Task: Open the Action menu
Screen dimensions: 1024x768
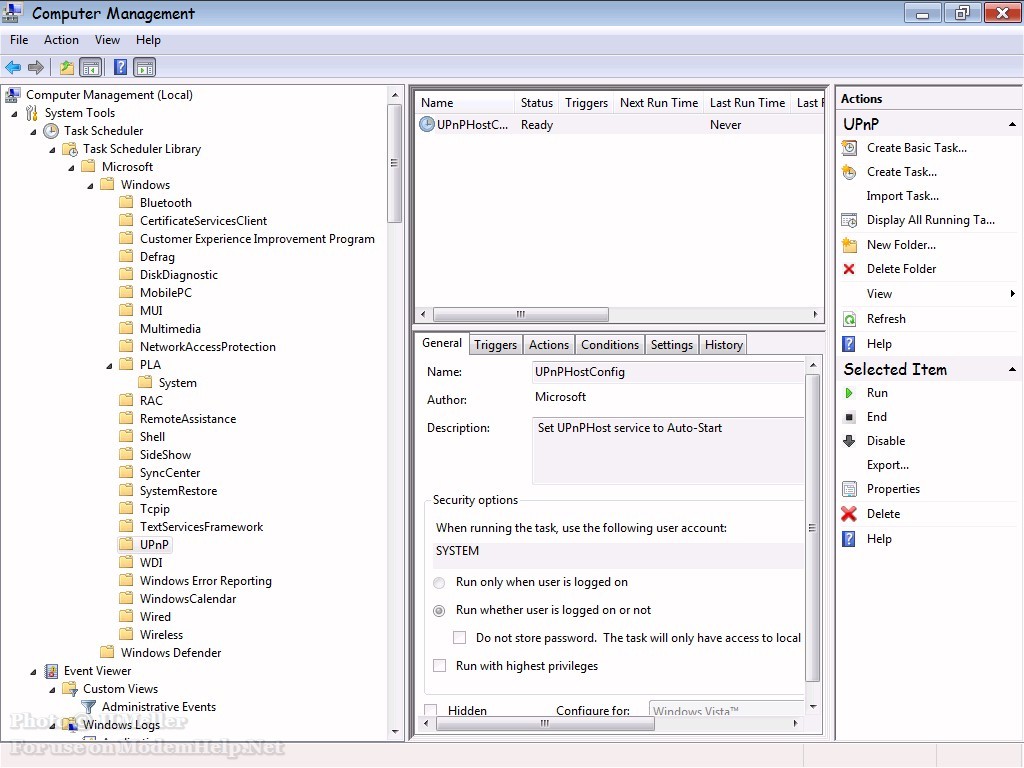Action: pos(61,40)
